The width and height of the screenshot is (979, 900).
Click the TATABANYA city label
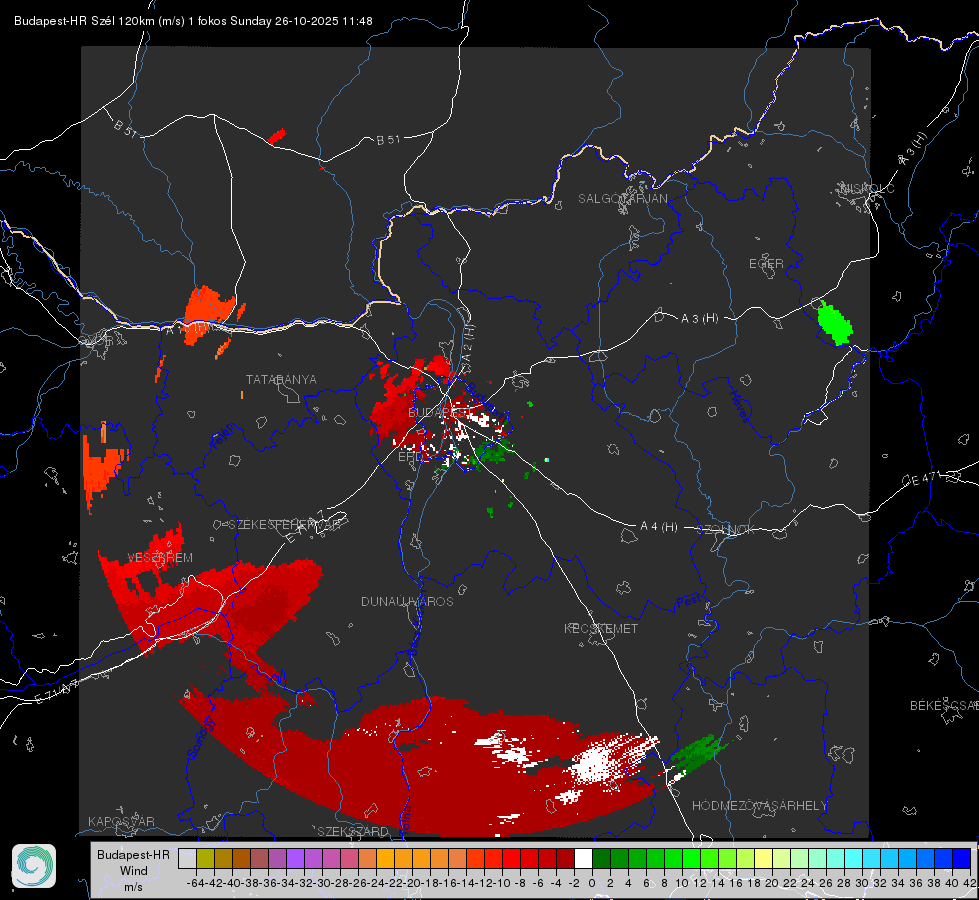pyautogui.click(x=281, y=380)
